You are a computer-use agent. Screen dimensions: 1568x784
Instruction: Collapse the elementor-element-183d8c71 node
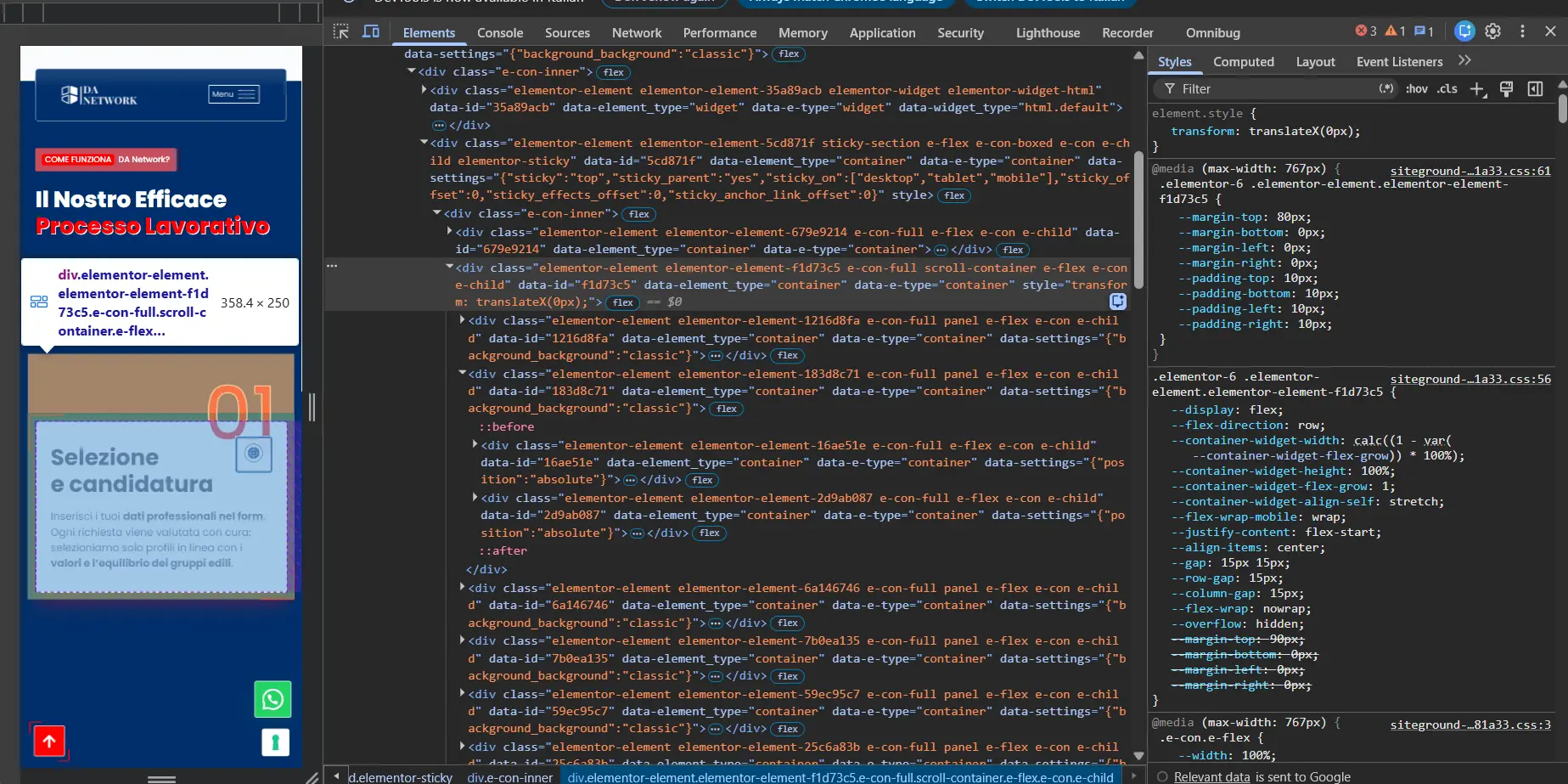point(463,373)
